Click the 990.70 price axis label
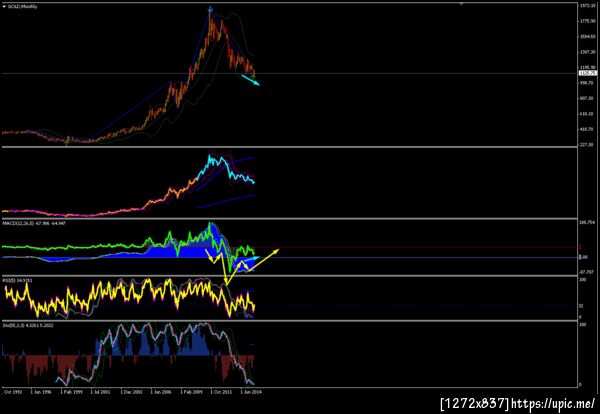This screenshot has width=600, height=414. point(587,83)
